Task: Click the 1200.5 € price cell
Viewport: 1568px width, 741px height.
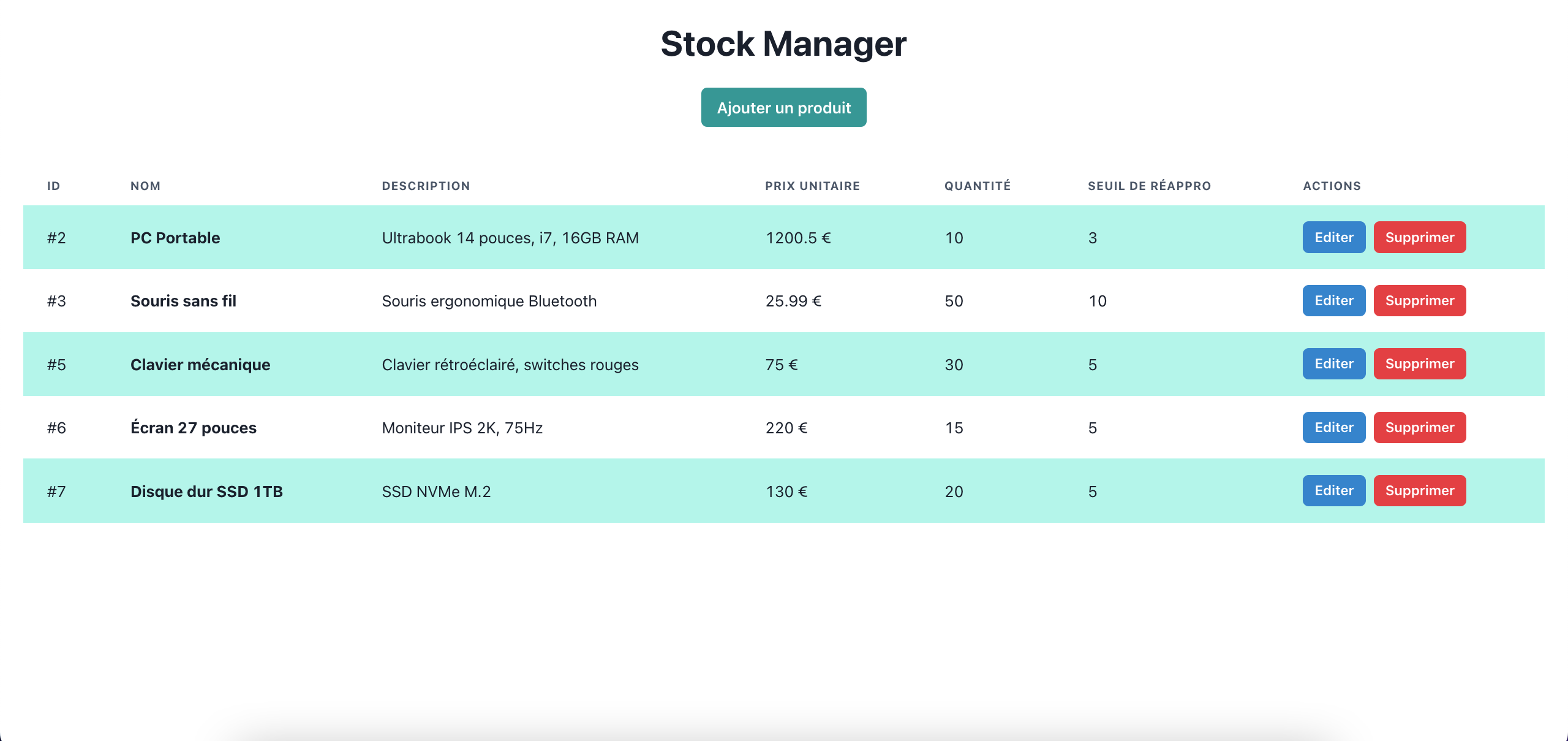Action: (798, 238)
